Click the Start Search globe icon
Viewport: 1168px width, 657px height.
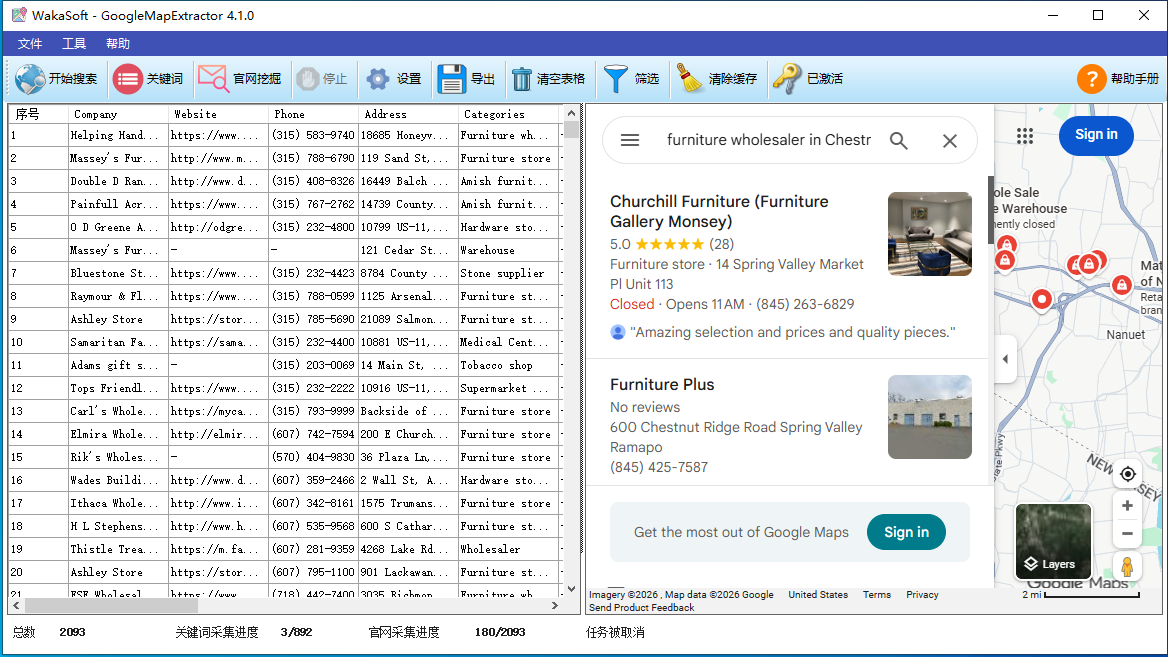pos(30,79)
